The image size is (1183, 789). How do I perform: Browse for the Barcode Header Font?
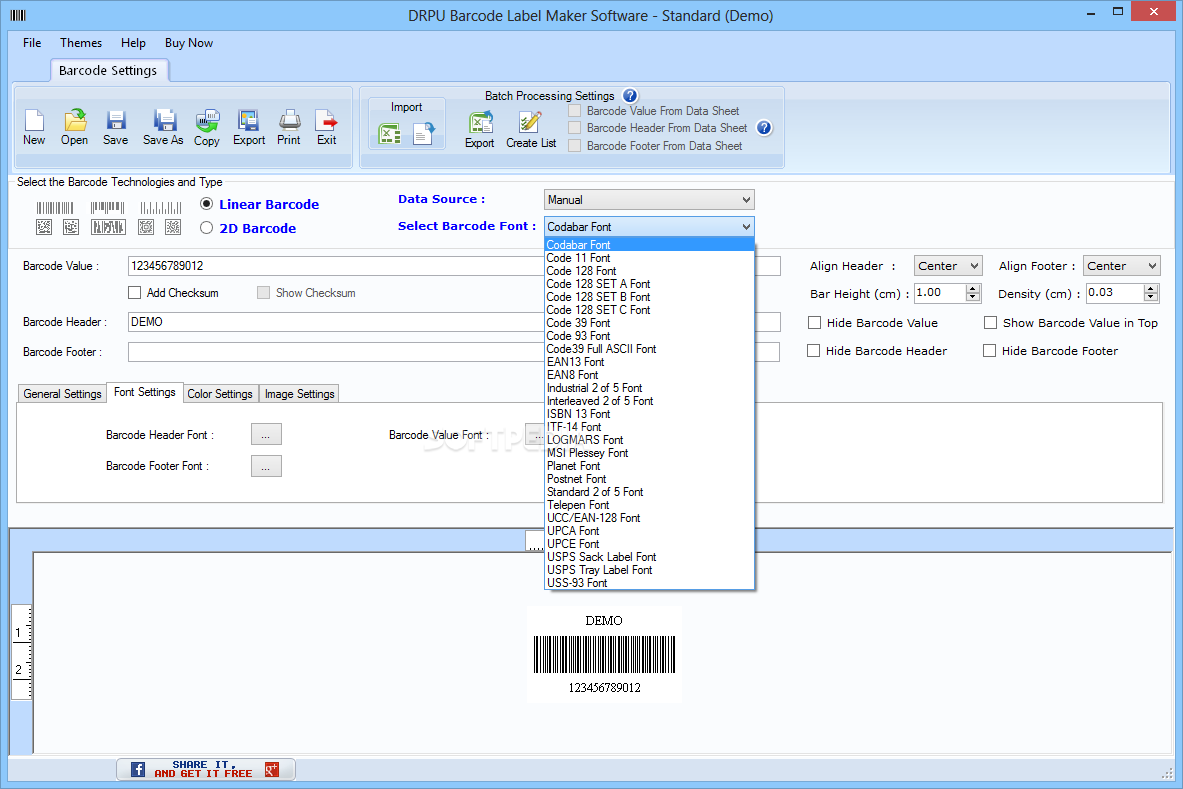pyautogui.click(x=266, y=434)
